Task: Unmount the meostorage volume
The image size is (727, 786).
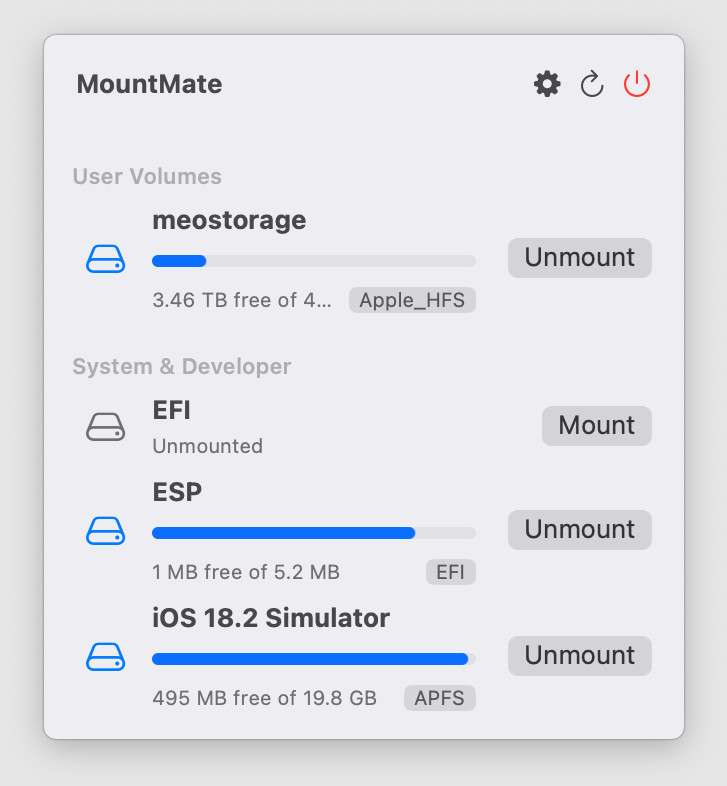Action: click(x=580, y=258)
